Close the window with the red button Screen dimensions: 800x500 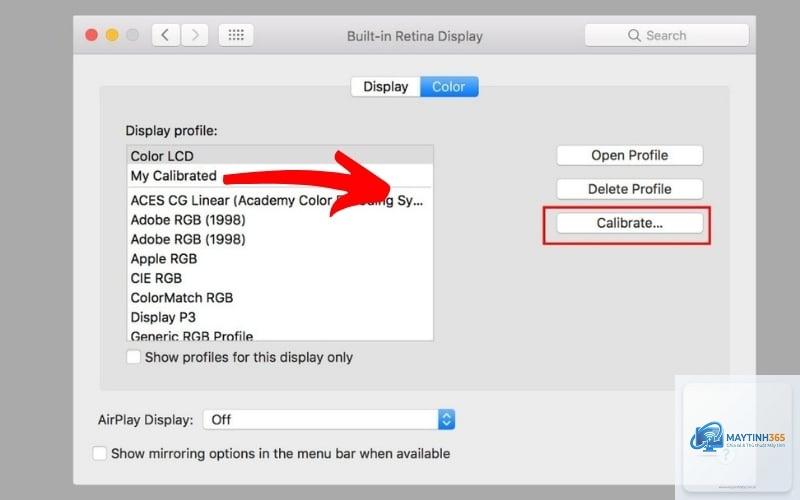[92, 35]
